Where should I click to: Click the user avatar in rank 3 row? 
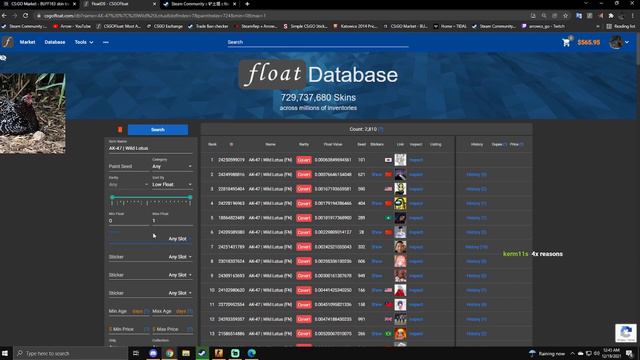pyautogui.click(x=400, y=189)
